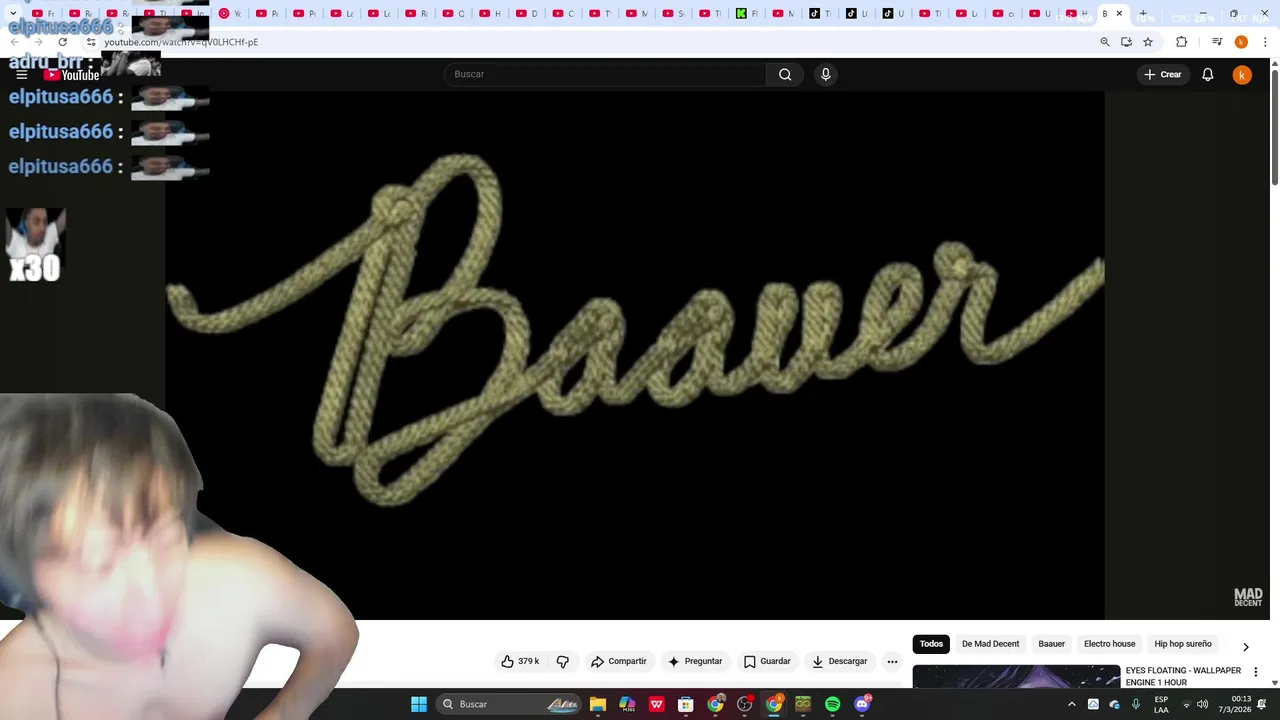Select the De Mad Decent chip
This screenshot has height=720, width=1280.
pyautogui.click(x=991, y=644)
